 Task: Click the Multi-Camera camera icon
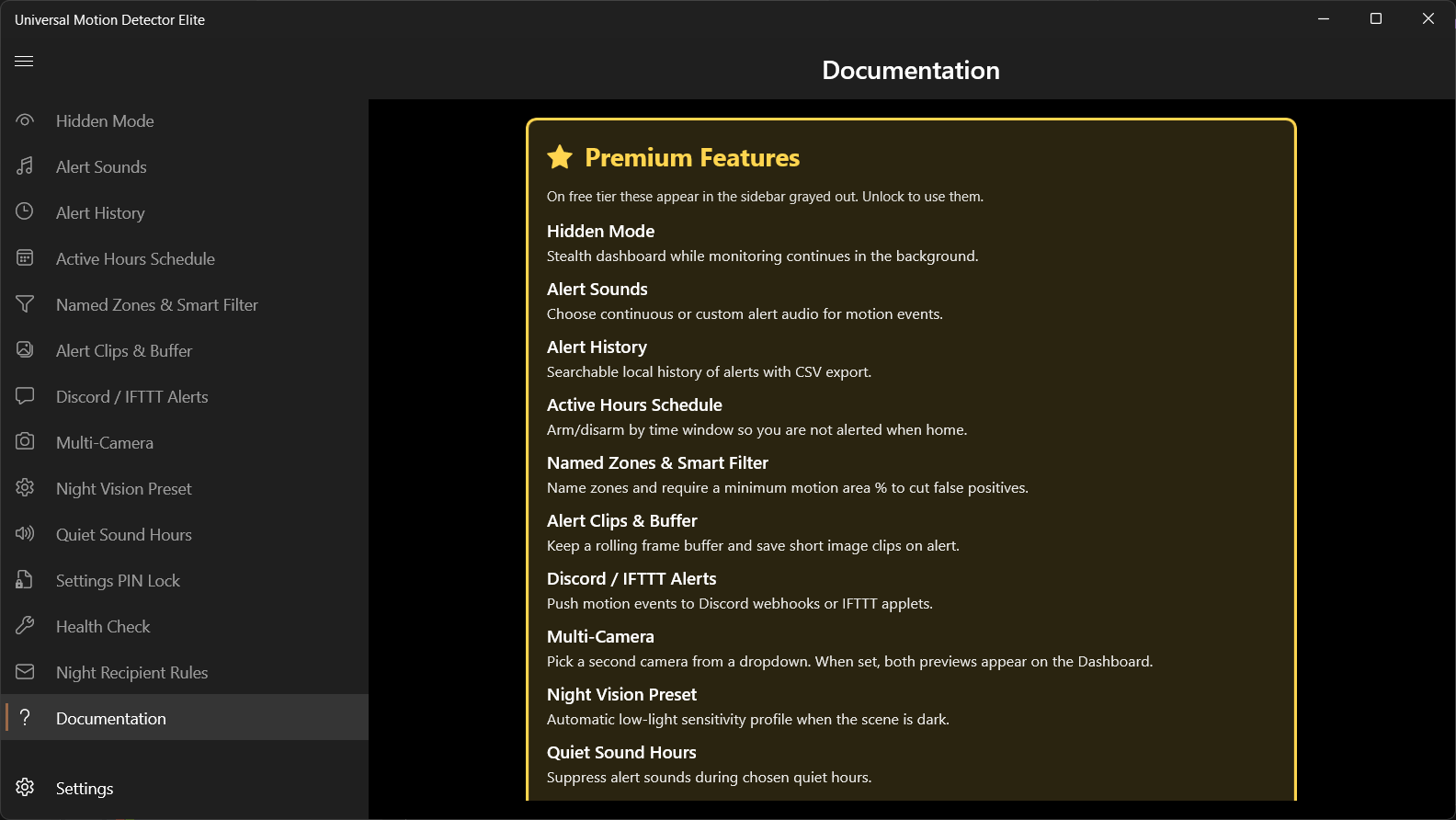click(25, 442)
